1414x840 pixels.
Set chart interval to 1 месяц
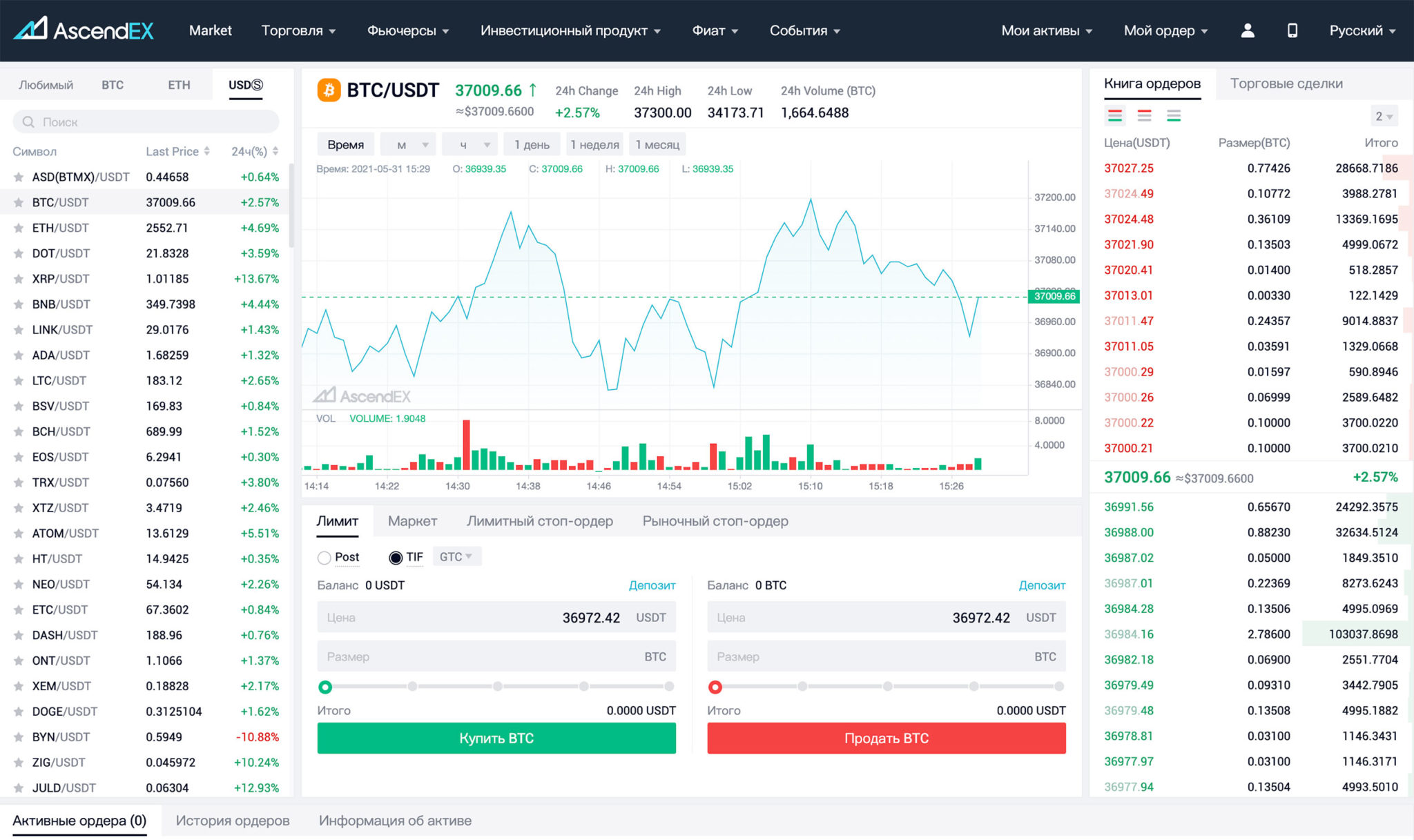657,145
